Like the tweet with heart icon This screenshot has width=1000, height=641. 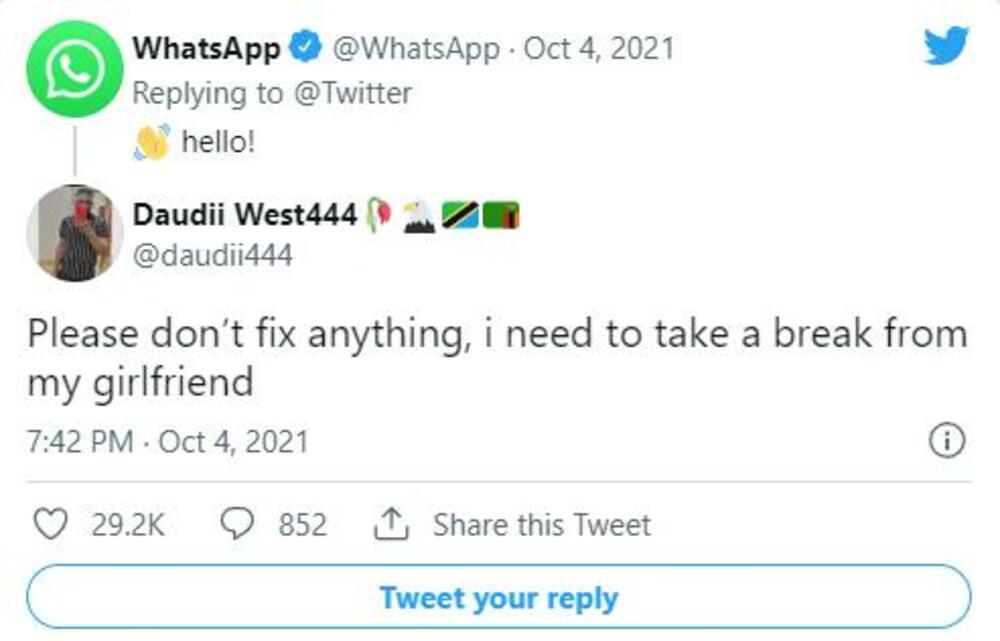[50, 525]
